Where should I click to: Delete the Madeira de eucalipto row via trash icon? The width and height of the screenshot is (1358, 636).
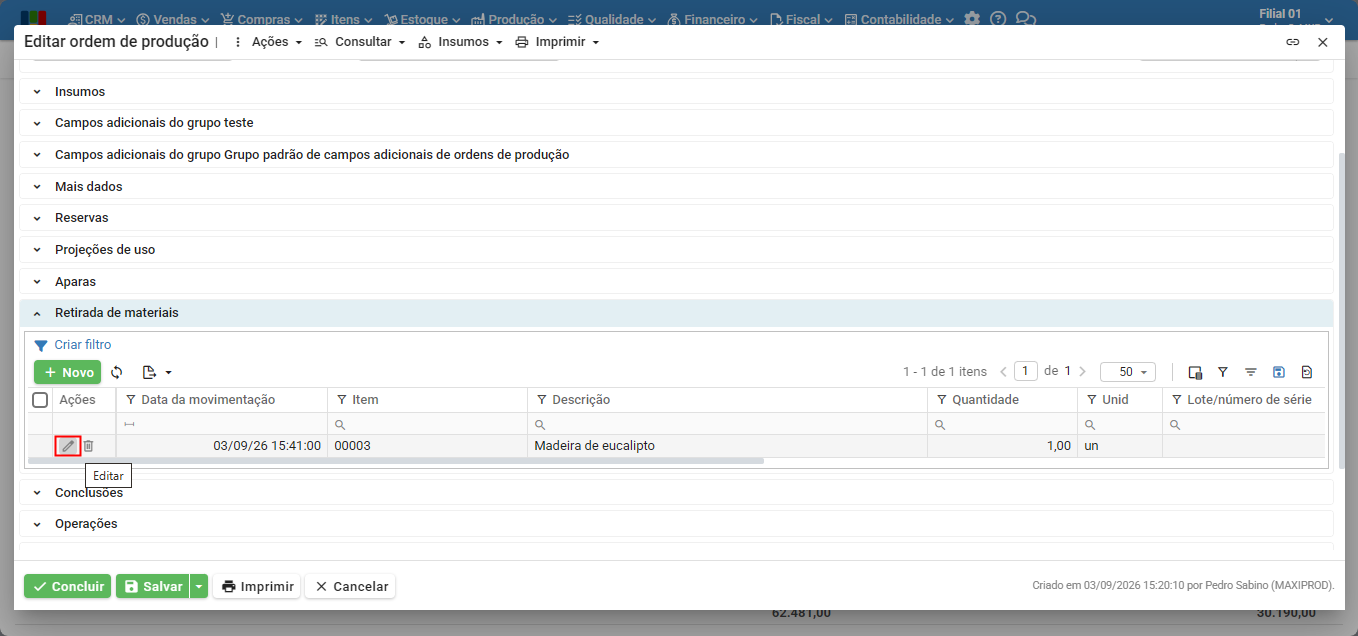point(88,446)
